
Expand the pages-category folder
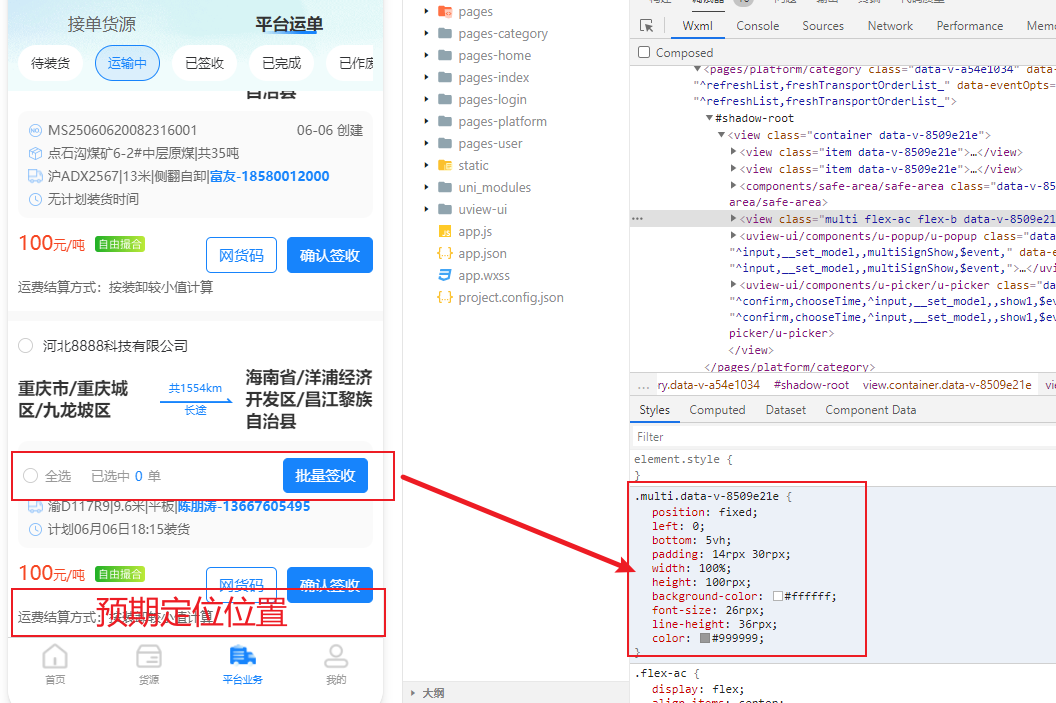pos(426,34)
